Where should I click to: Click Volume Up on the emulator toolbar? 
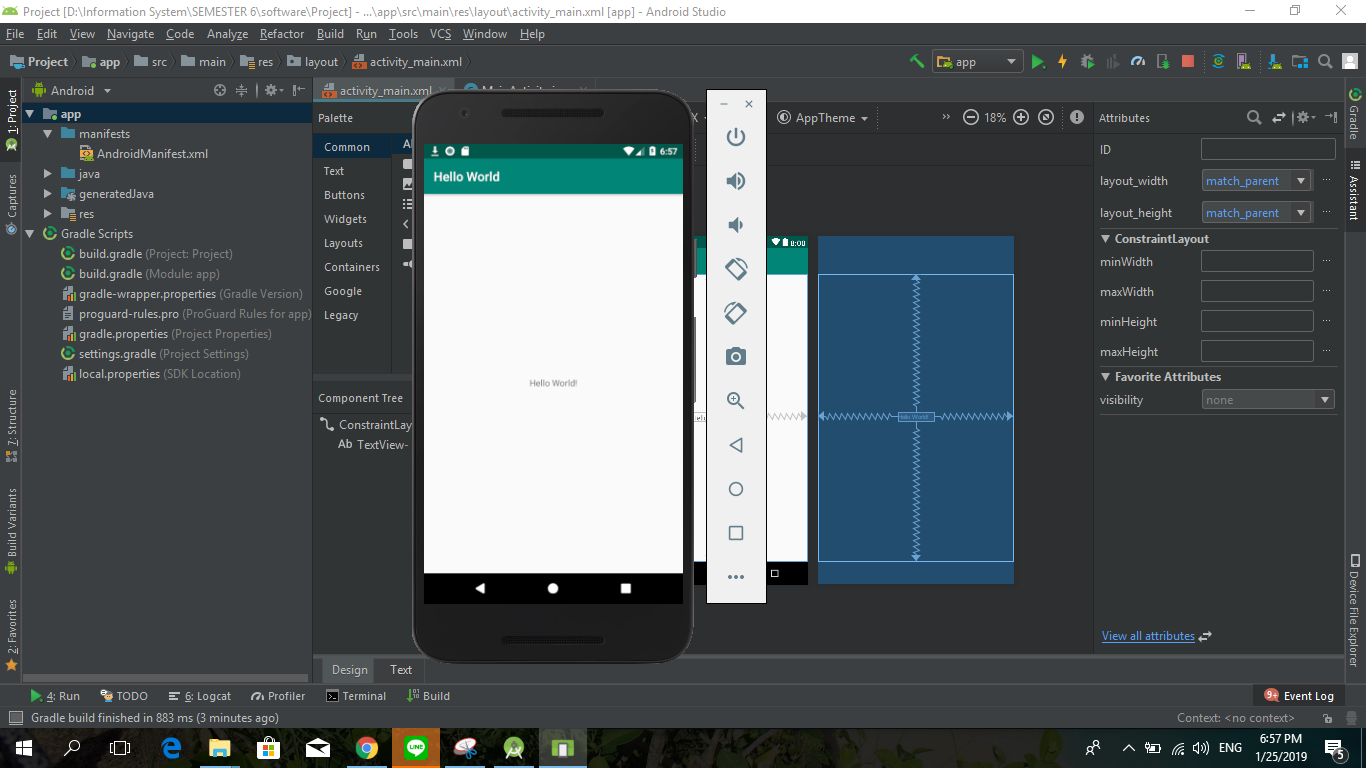(x=736, y=181)
